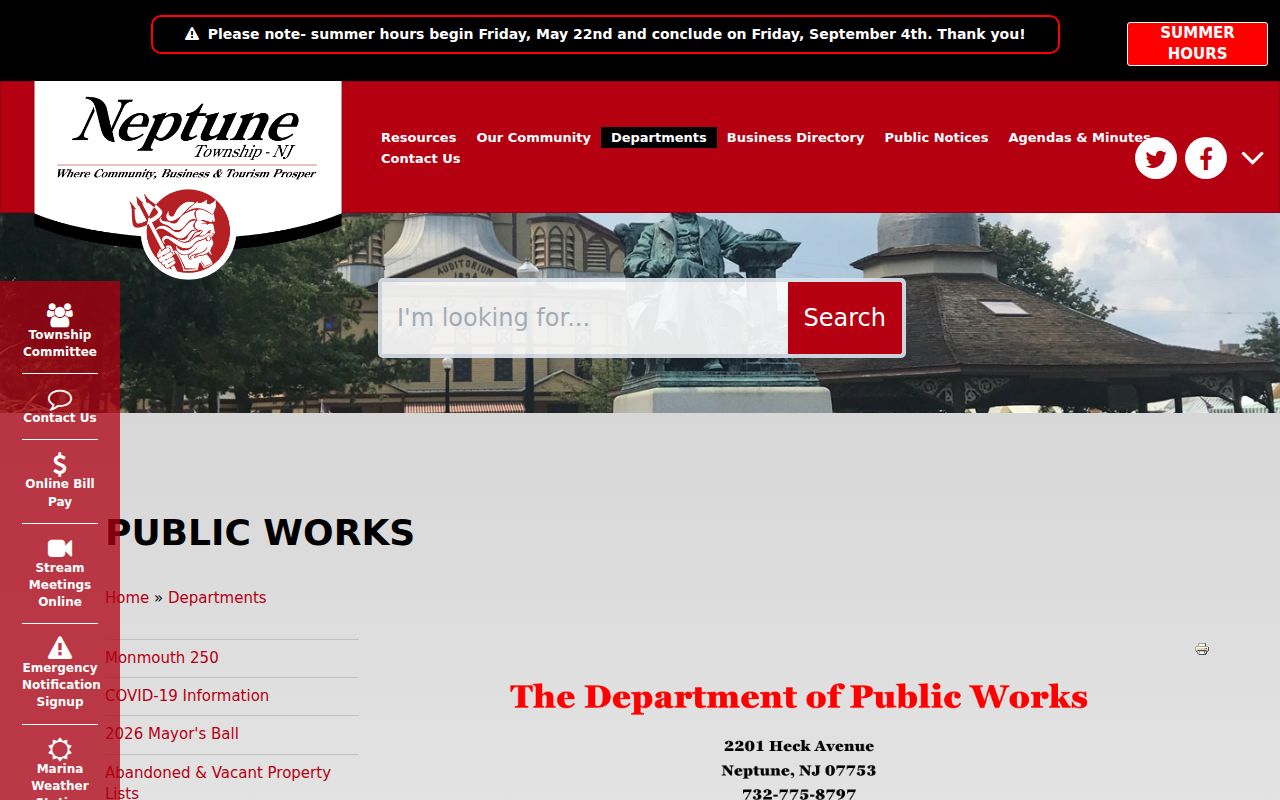The width and height of the screenshot is (1280, 800).
Task: Click the summer hours alert banner
Action: [605, 34]
